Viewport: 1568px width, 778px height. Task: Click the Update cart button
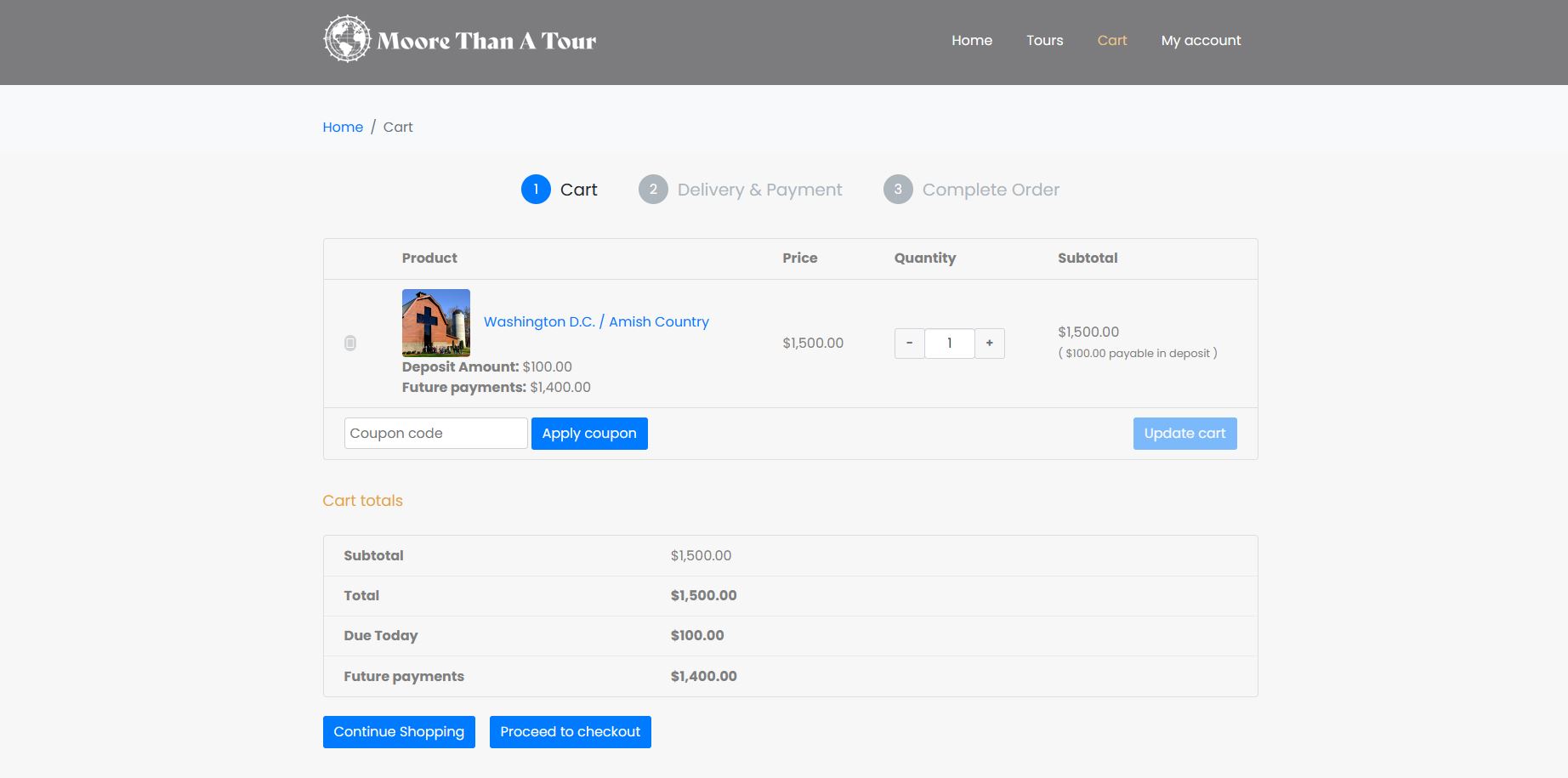[x=1185, y=434]
